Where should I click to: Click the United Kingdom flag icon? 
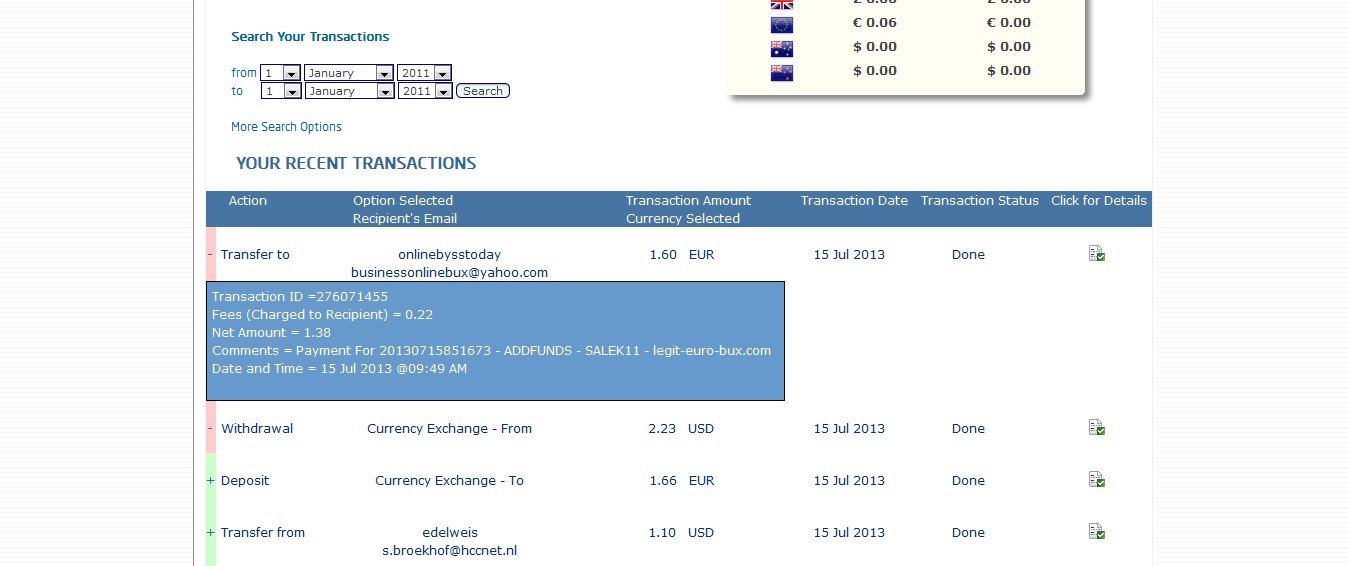click(781, 3)
